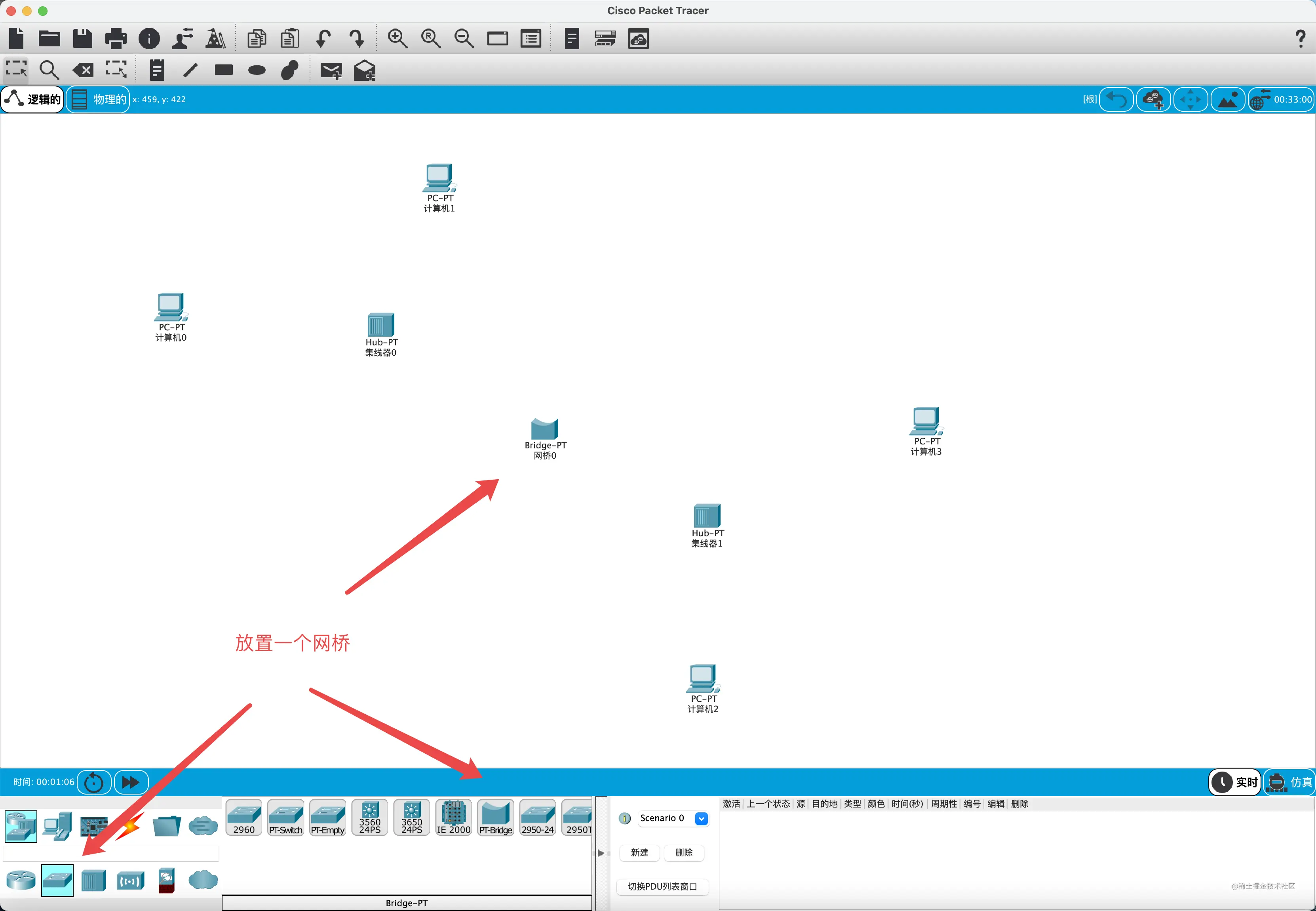Paste using the clipboard toolbar icon
This screenshot has width=1316, height=911.
290,38
